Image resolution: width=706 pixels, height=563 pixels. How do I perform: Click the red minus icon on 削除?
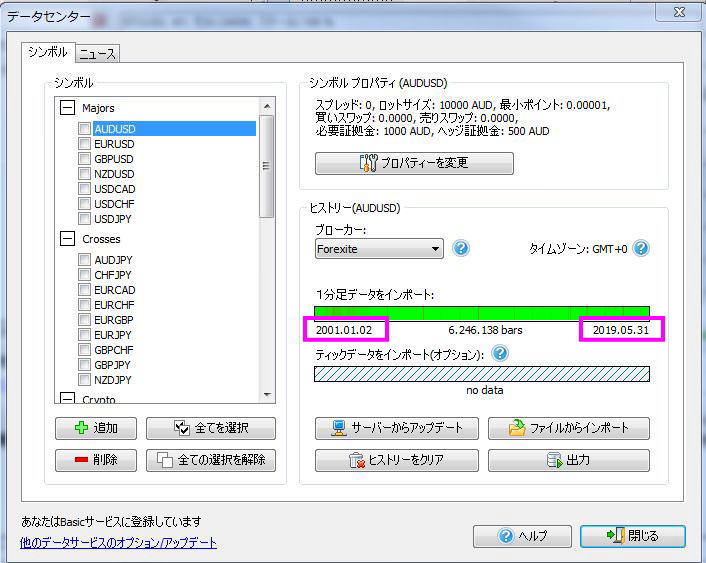pos(81,459)
